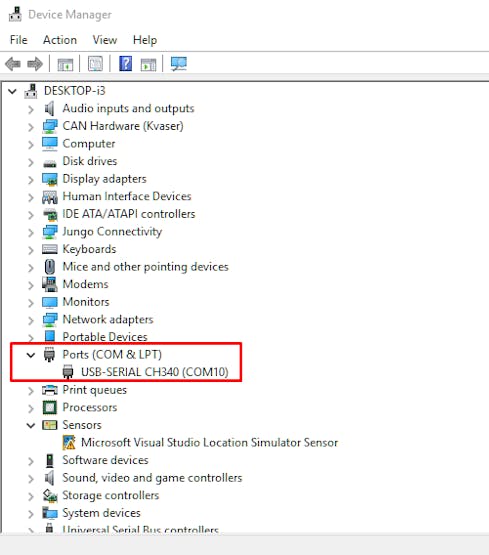Collapse the DESKTOP-i3 root node

[x=12, y=91]
